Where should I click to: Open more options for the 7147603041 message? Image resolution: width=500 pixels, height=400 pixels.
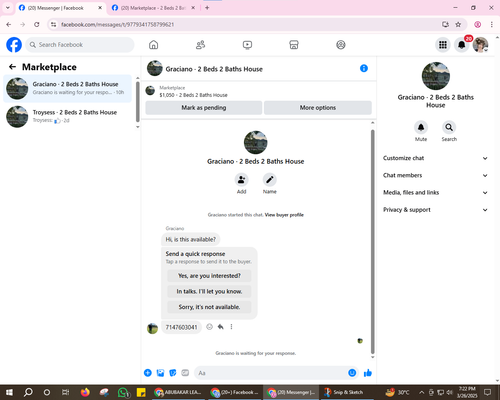(x=231, y=327)
